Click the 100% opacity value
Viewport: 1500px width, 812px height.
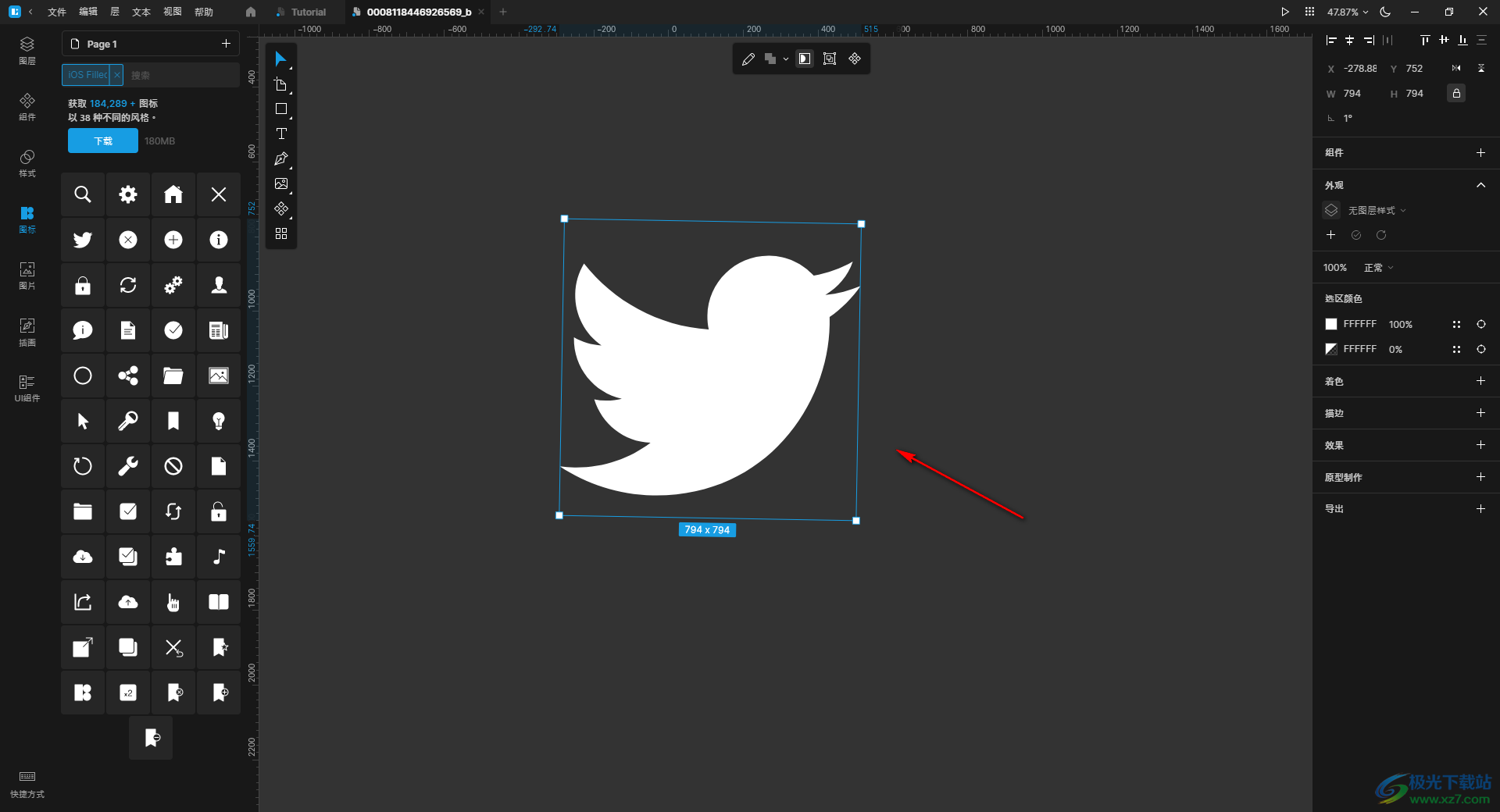[1335, 268]
